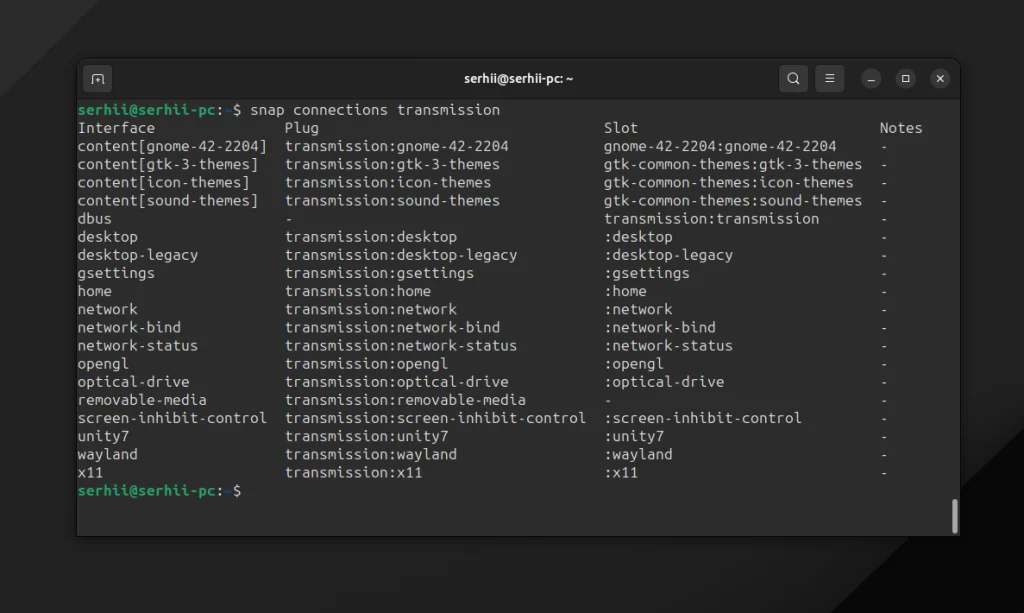Click the Interface column header
Image resolution: width=1024 pixels, height=613 pixels.
116,128
